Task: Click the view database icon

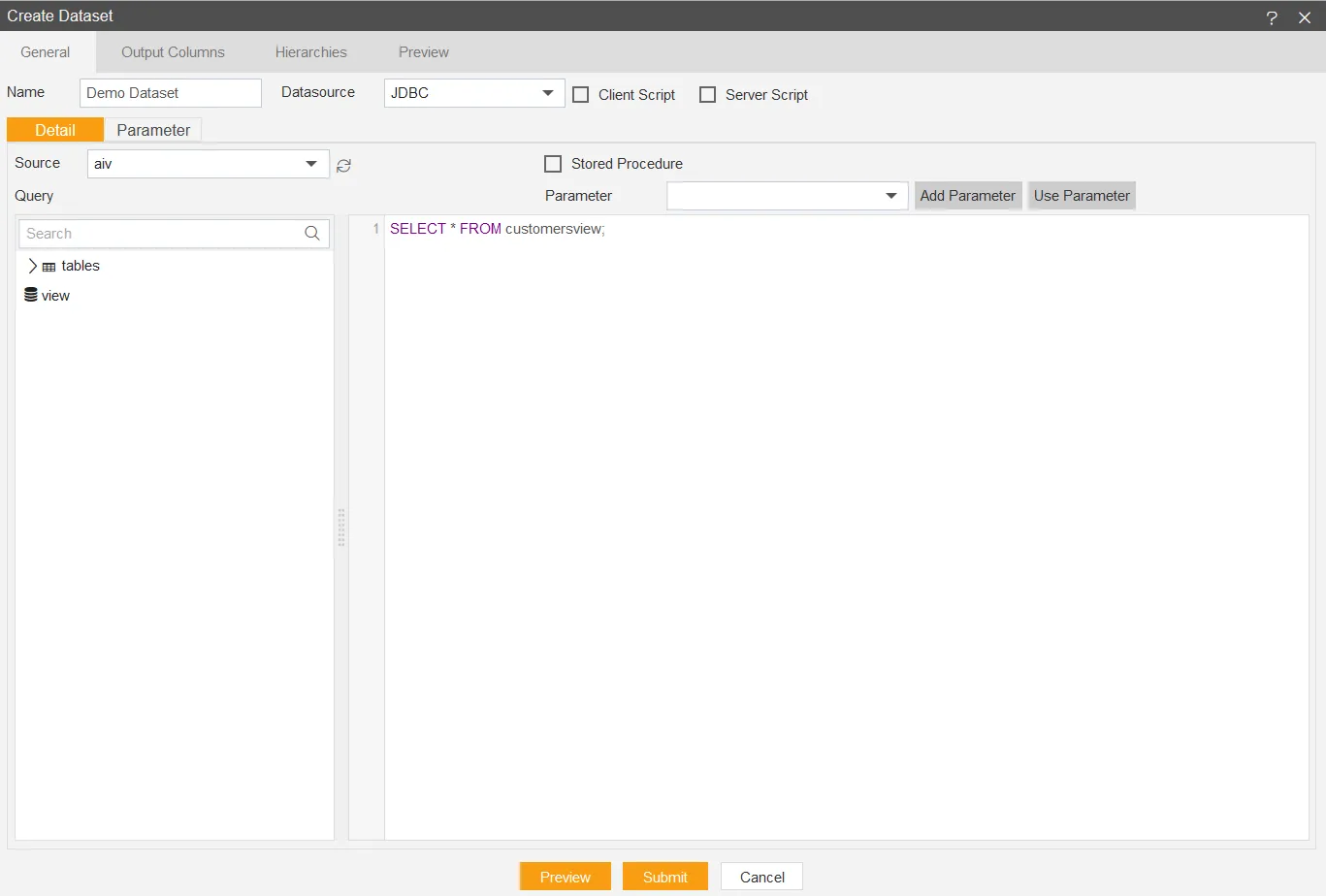Action: pos(31,295)
